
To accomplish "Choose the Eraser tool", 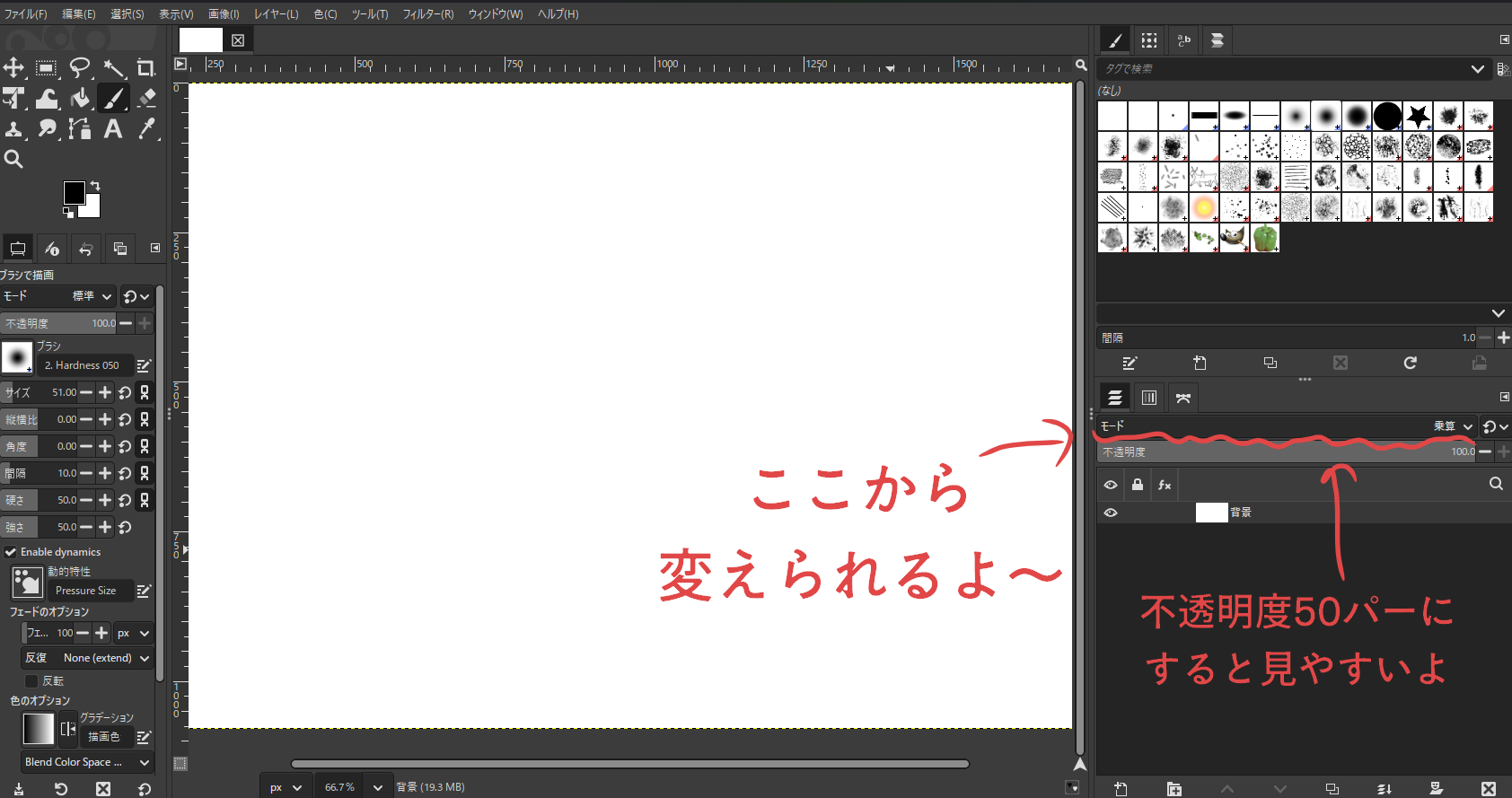I will point(146,98).
